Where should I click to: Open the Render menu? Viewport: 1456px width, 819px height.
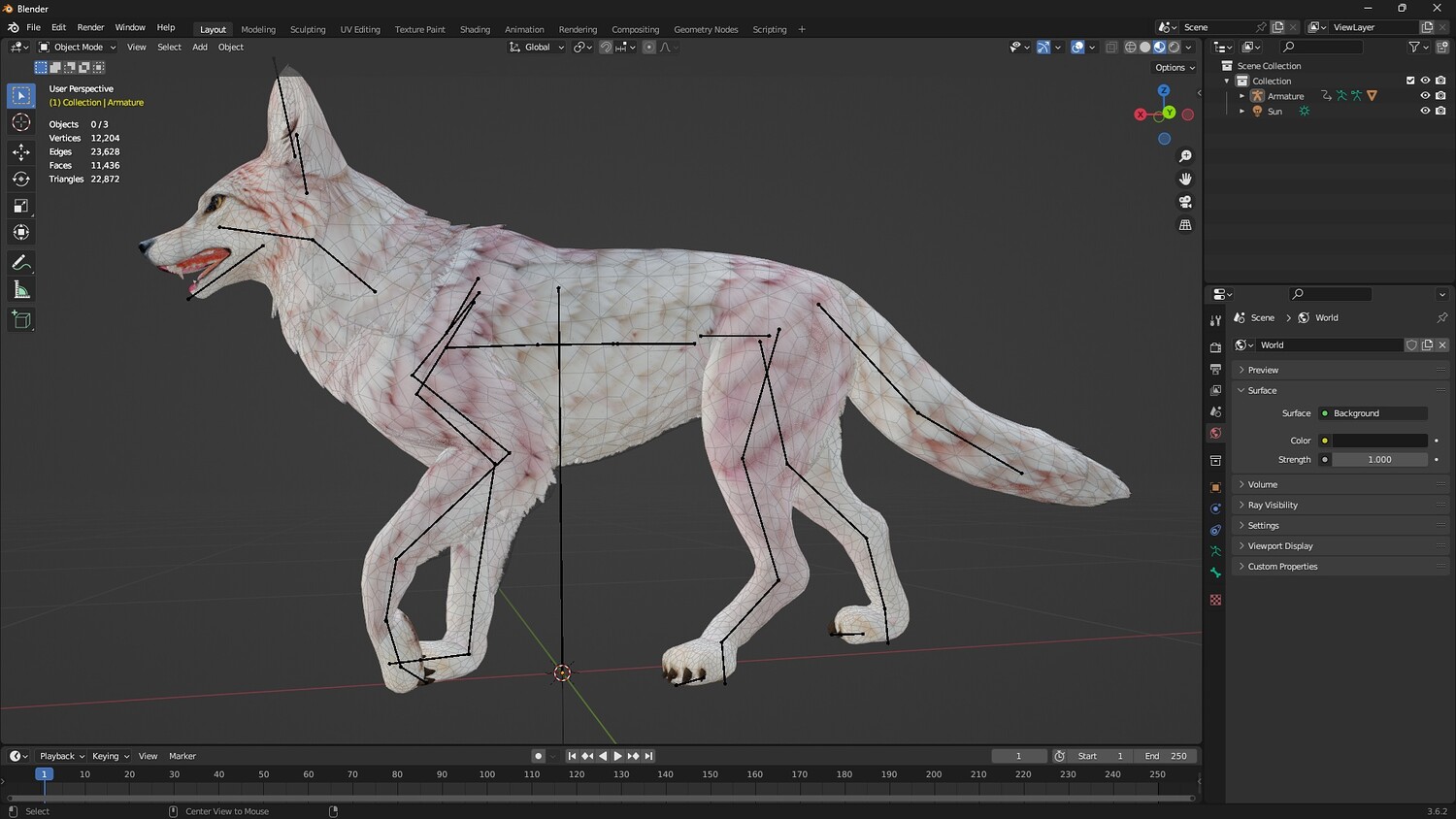[90, 27]
